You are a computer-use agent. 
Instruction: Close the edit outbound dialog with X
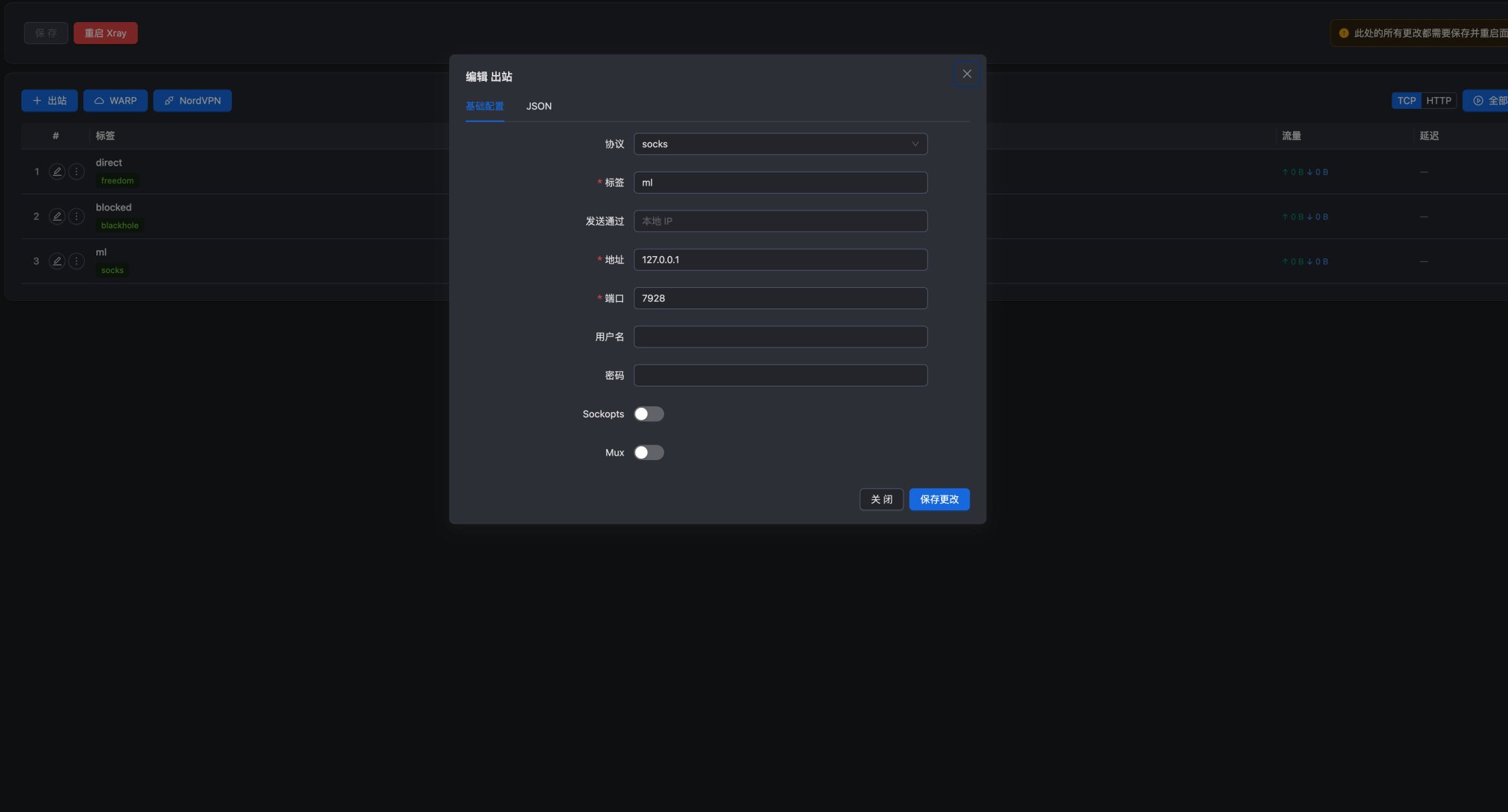[x=967, y=74]
